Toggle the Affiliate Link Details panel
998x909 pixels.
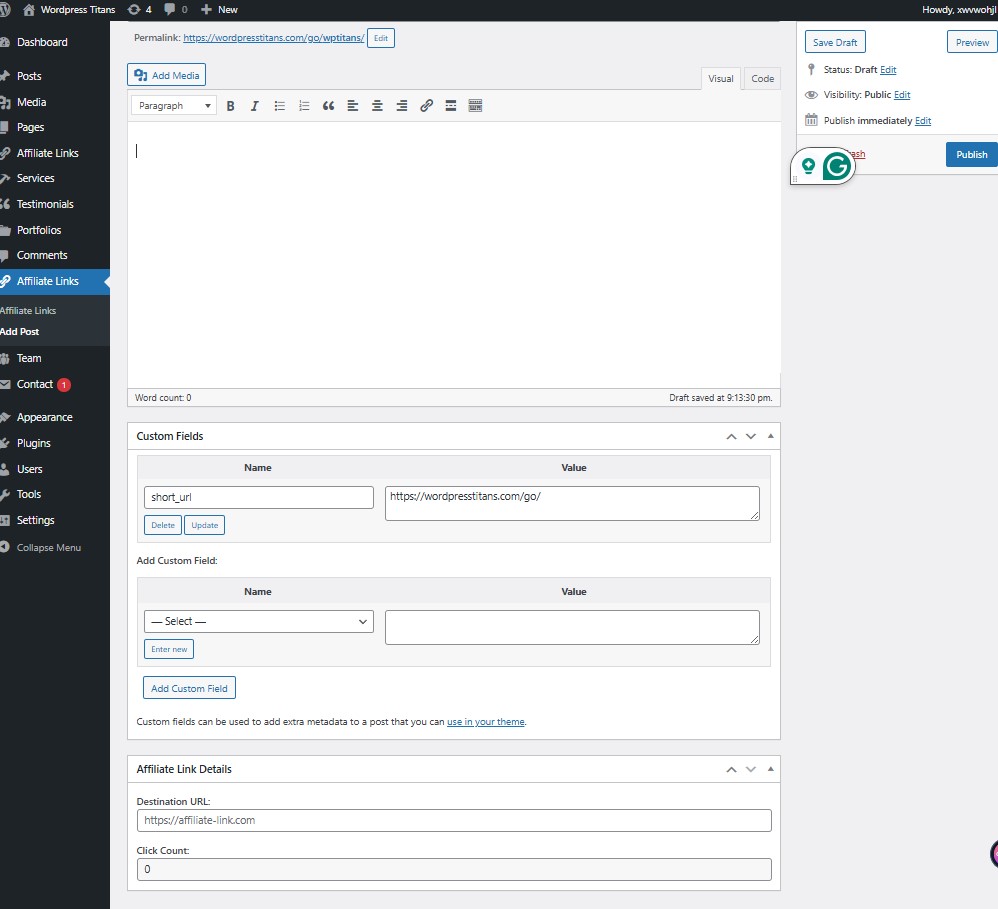click(x=770, y=769)
